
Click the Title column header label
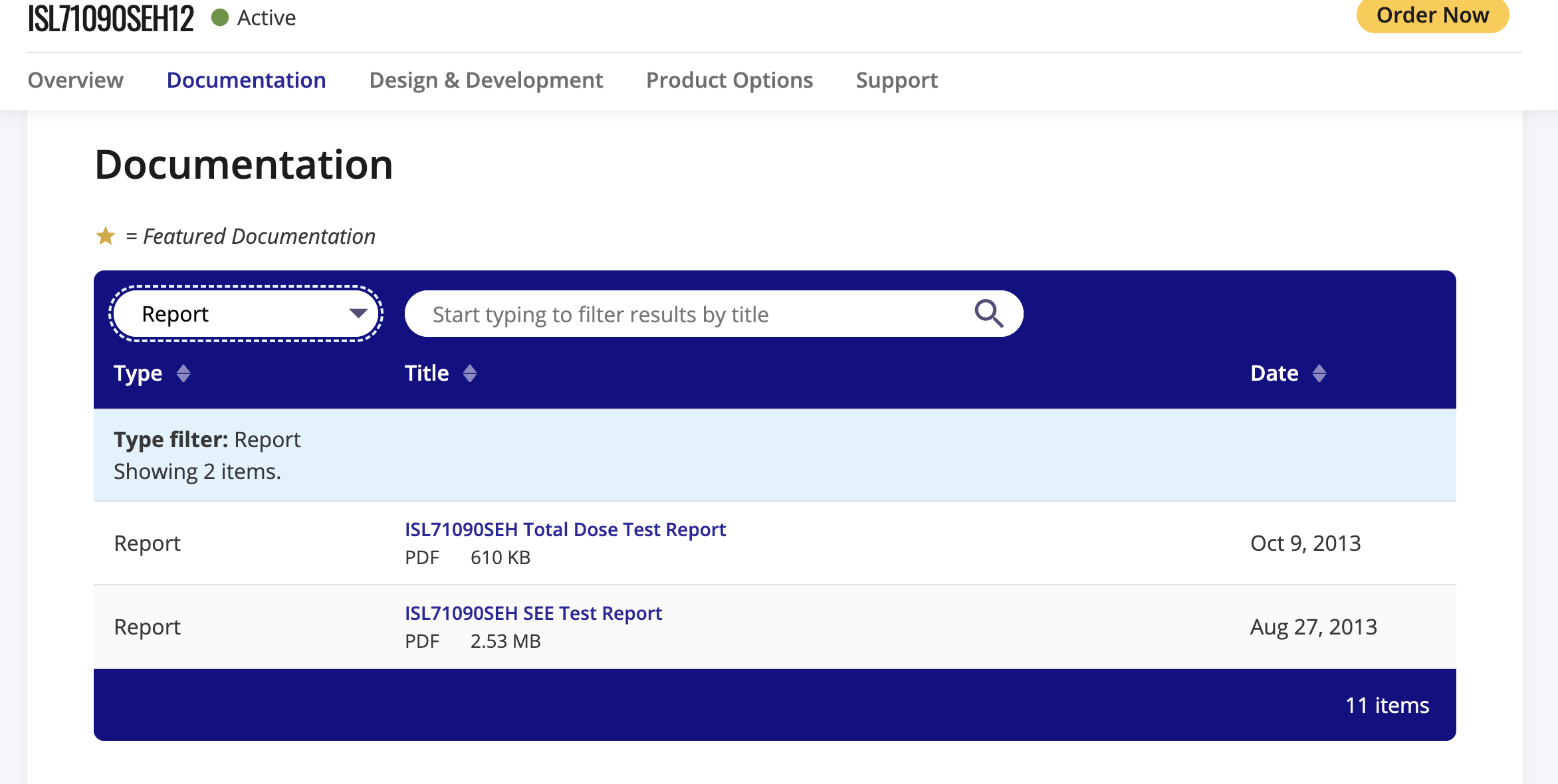click(427, 373)
